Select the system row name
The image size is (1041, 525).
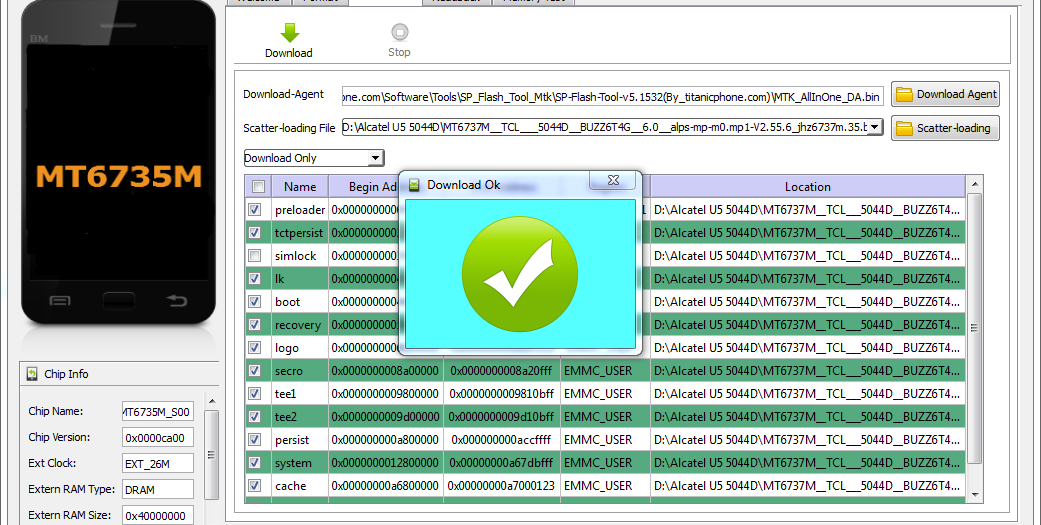coord(293,463)
